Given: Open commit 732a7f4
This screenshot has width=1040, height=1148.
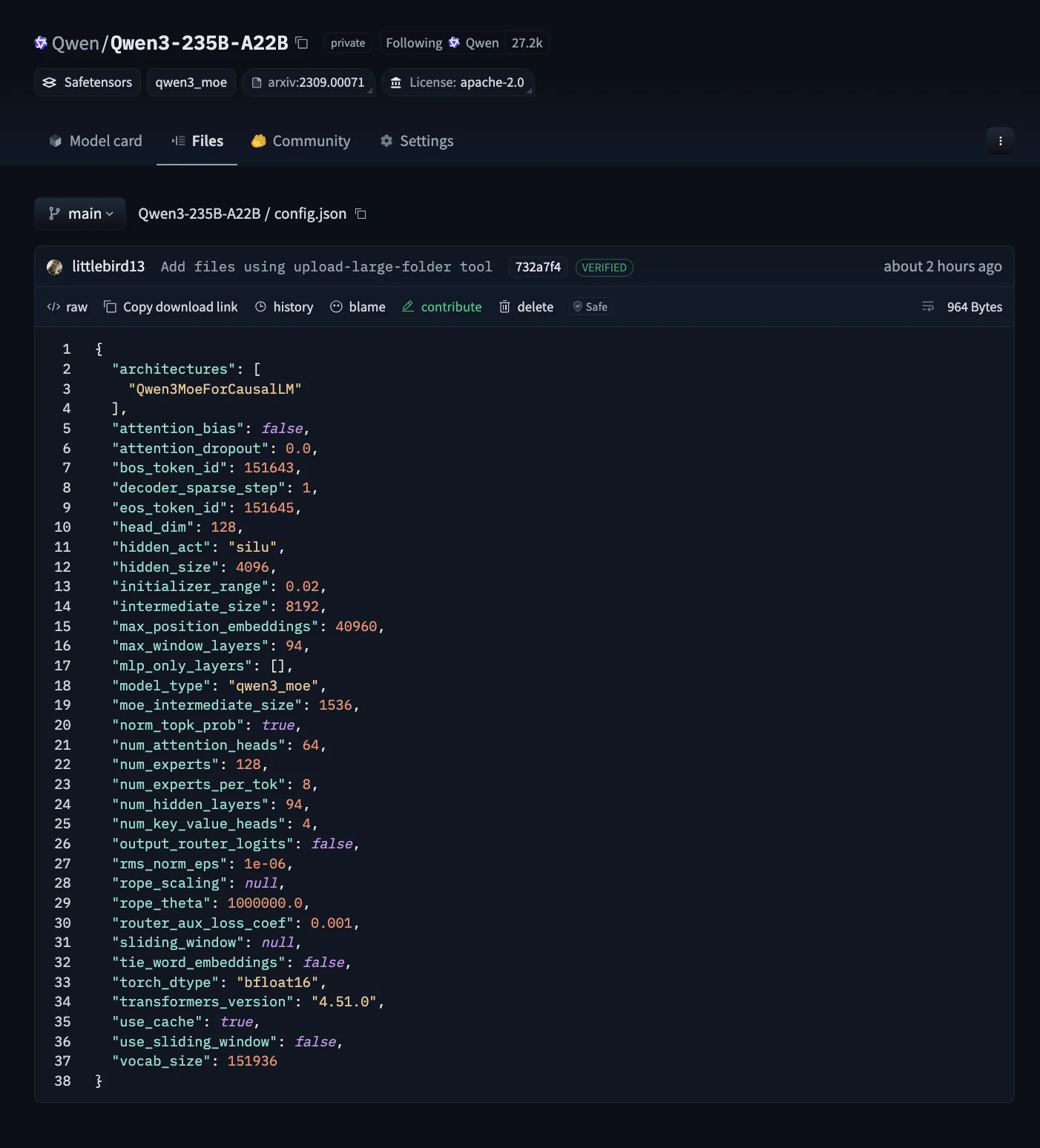Looking at the screenshot, I should click(x=538, y=267).
